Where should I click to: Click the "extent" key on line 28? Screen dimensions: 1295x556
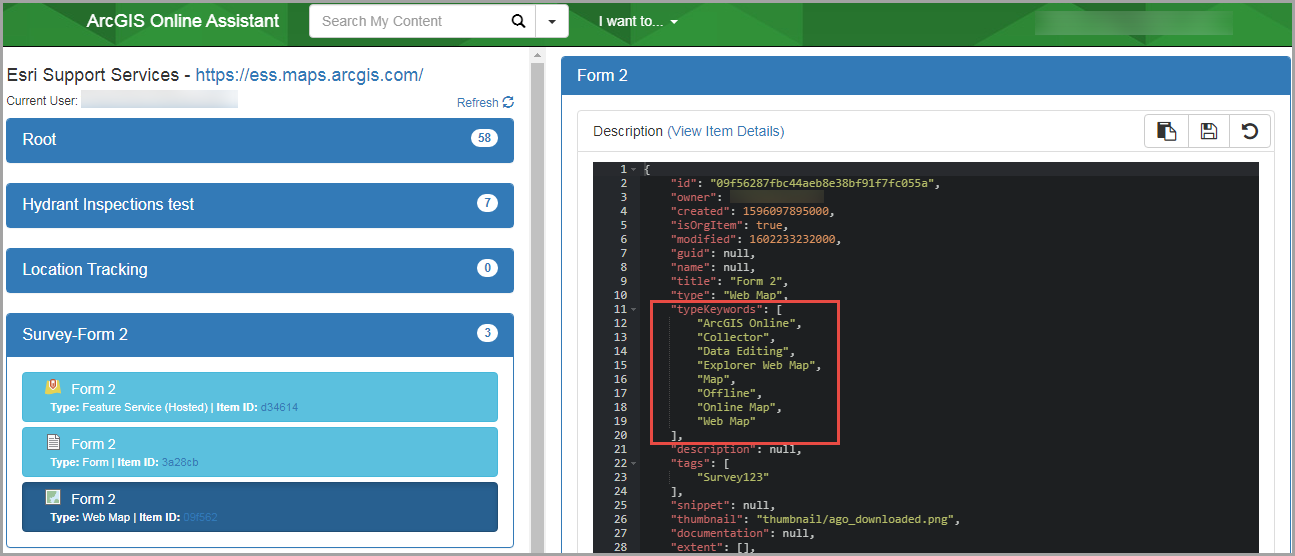[695, 547]
